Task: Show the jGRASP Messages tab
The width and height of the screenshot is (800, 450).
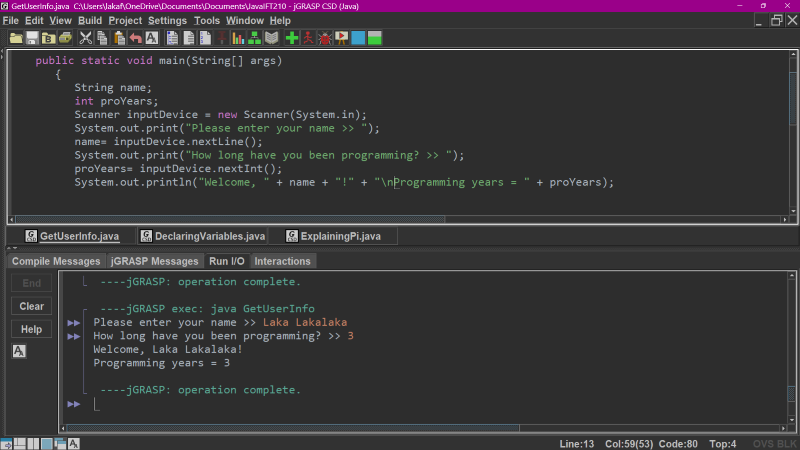Action: pos(155,261)
